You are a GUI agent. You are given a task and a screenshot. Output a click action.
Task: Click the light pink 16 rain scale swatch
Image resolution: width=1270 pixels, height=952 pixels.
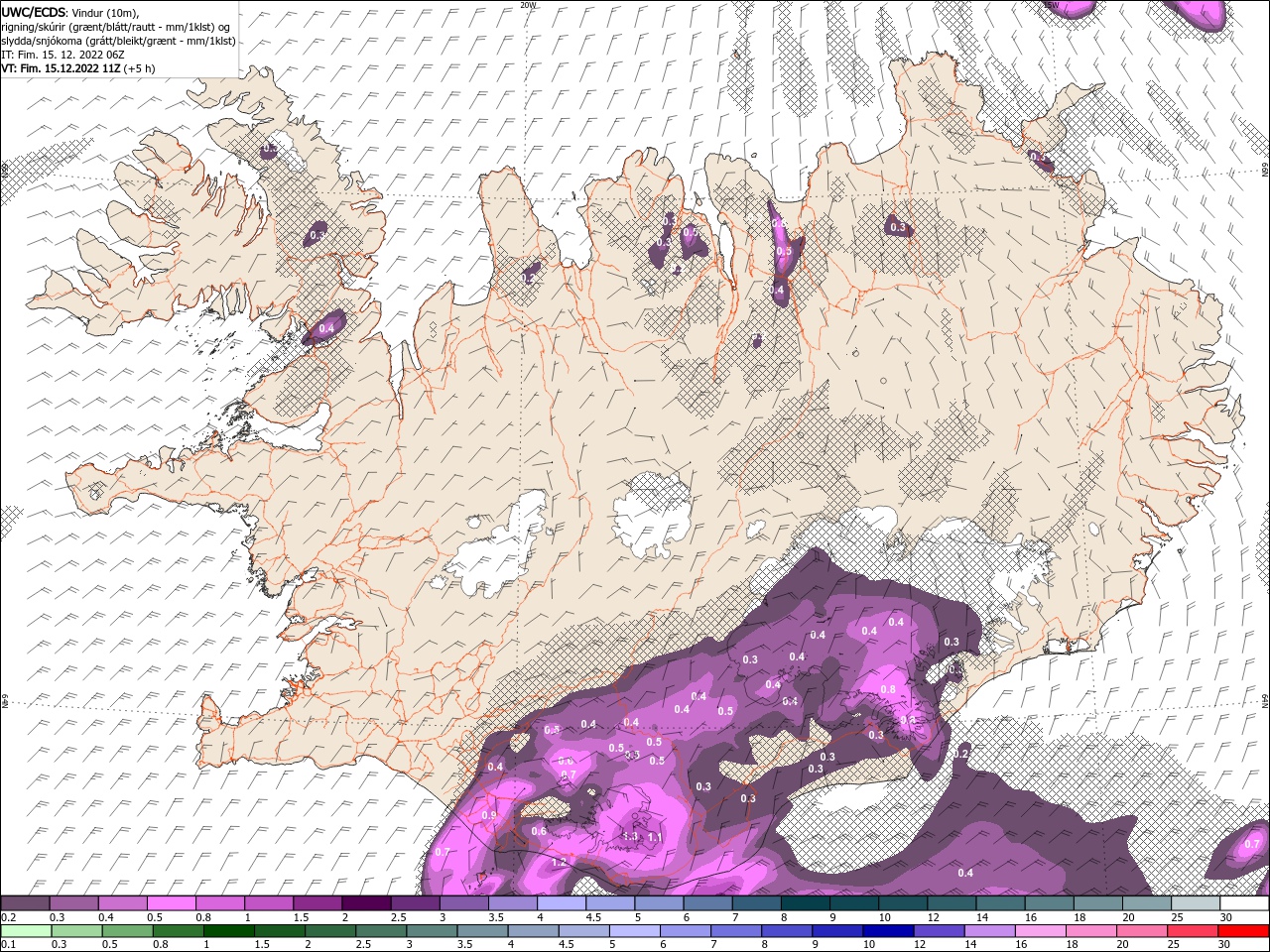(x=1040, y=931)
